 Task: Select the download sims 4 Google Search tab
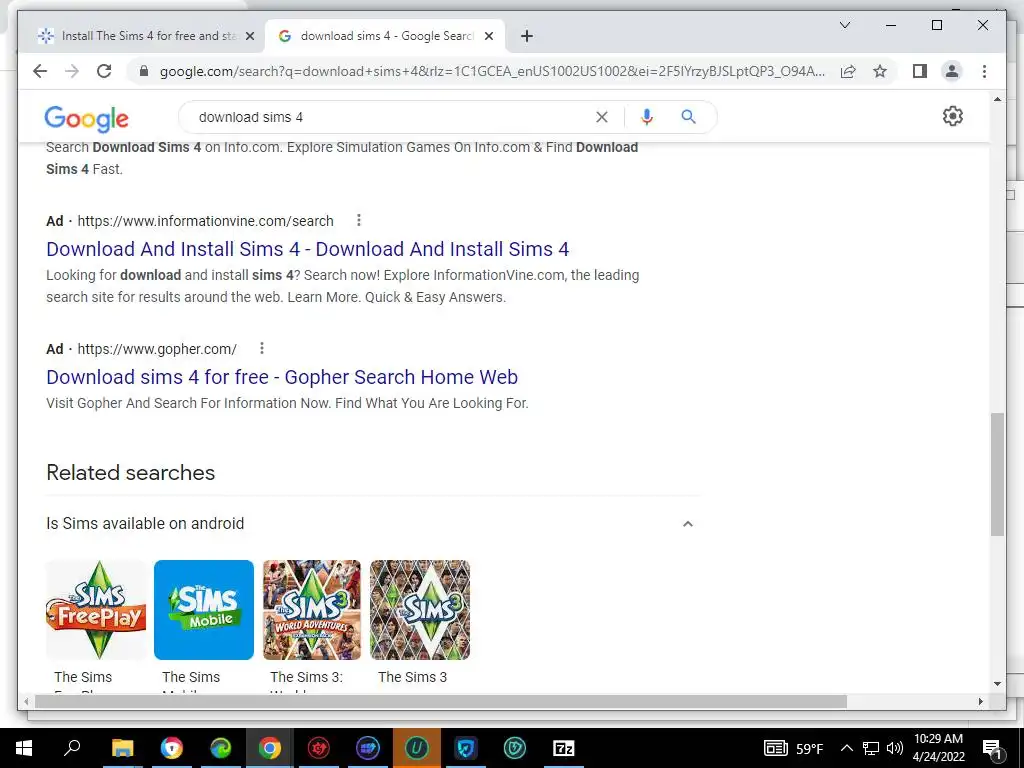[x=385, y=36]
